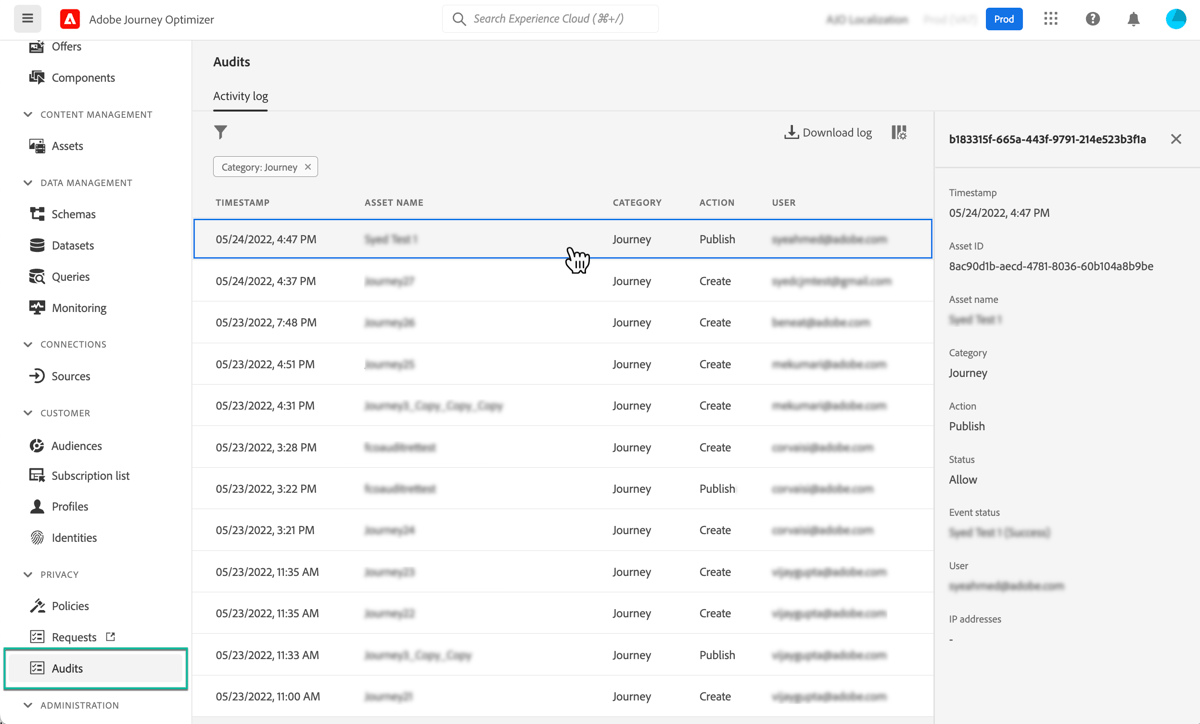Select the Datasets sidebar icon
This screenshot has width=1200, height=724.
click(36, 245)
